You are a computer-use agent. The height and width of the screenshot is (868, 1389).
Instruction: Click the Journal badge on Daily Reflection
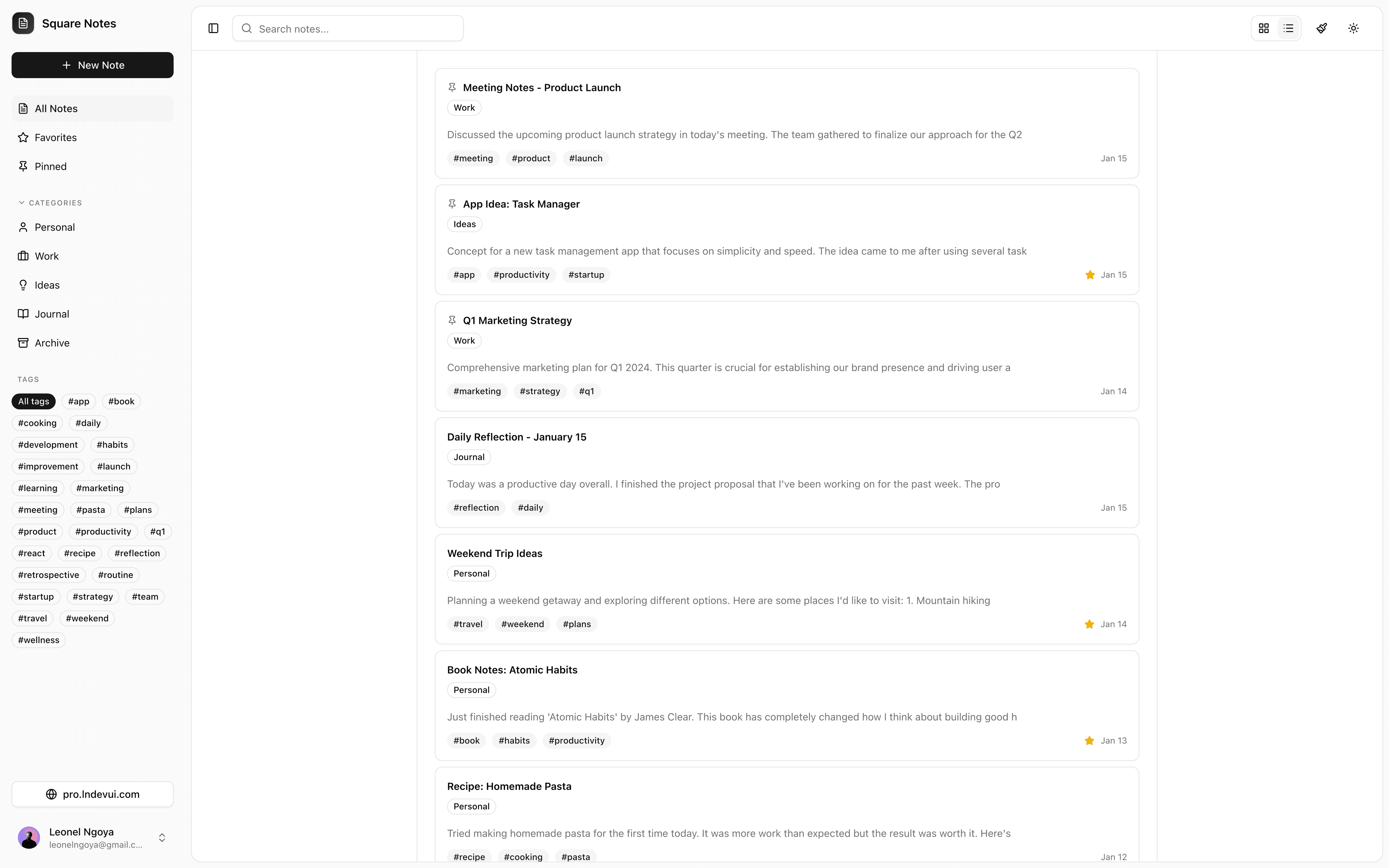coord(469,458)
